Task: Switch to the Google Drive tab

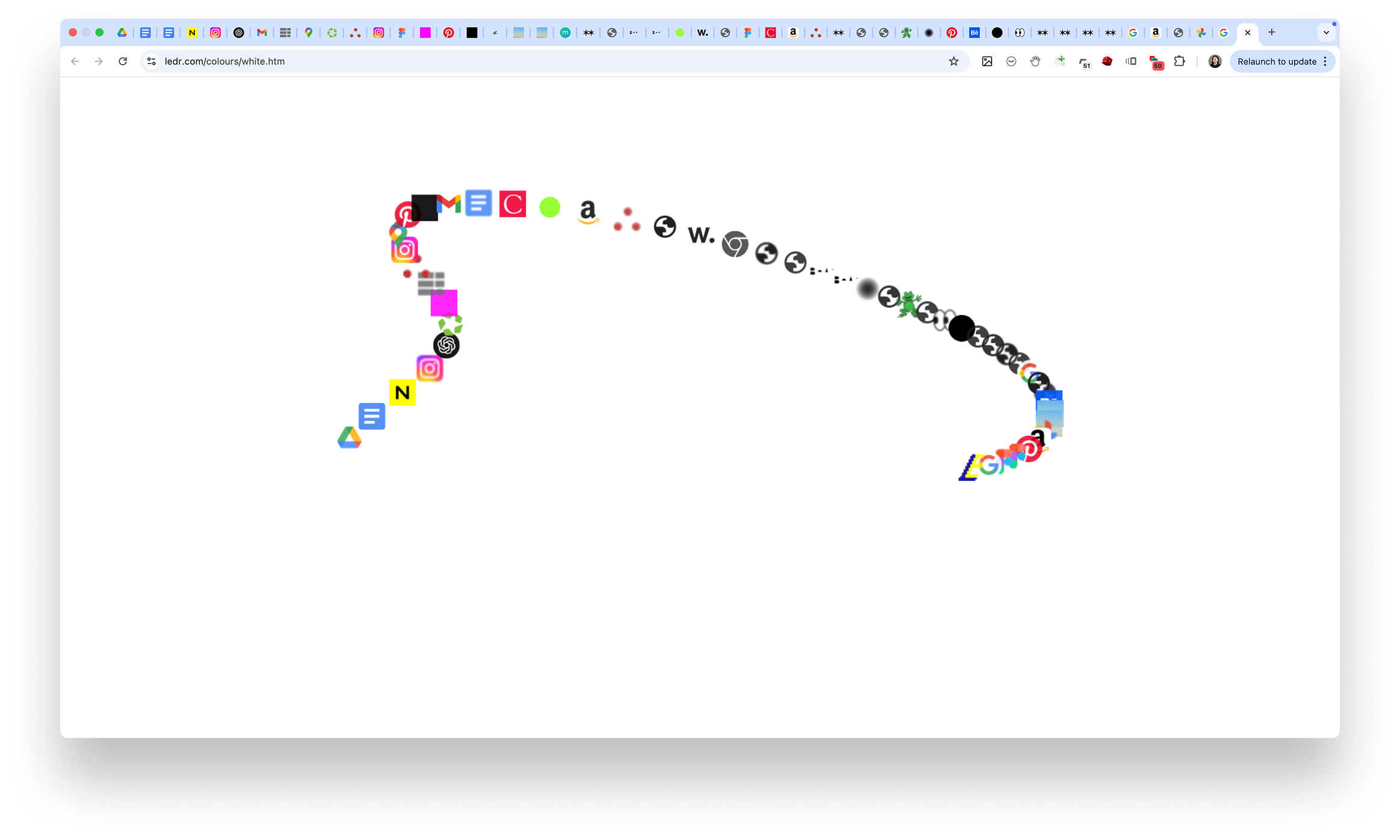Action: click(122, 32)
